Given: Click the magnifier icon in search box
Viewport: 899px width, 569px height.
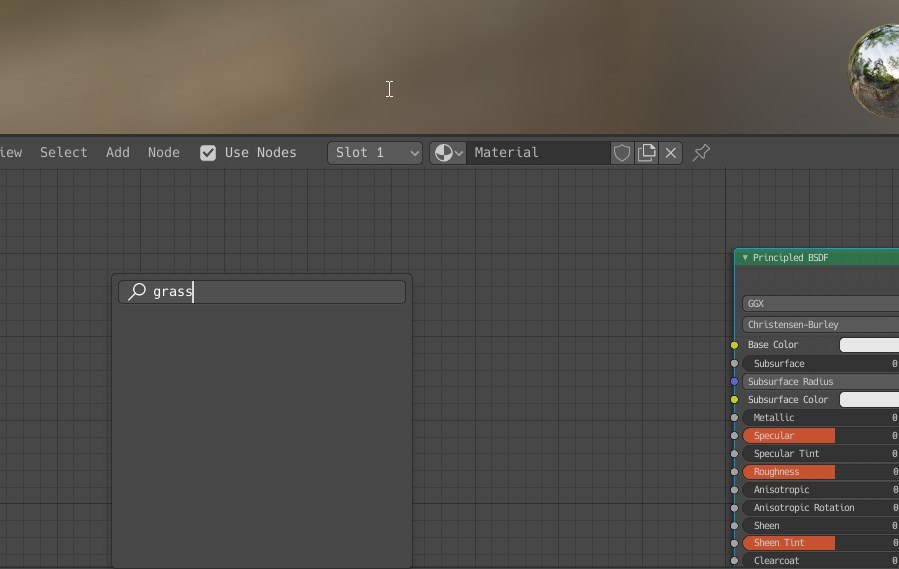Looking at the screenshot, I should 137,291.
